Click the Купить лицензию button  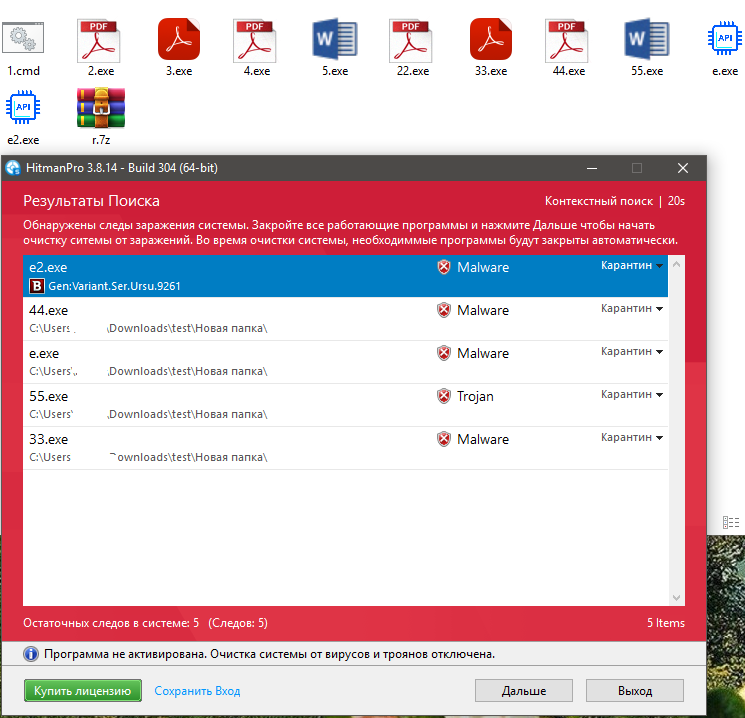click(83, 690)
